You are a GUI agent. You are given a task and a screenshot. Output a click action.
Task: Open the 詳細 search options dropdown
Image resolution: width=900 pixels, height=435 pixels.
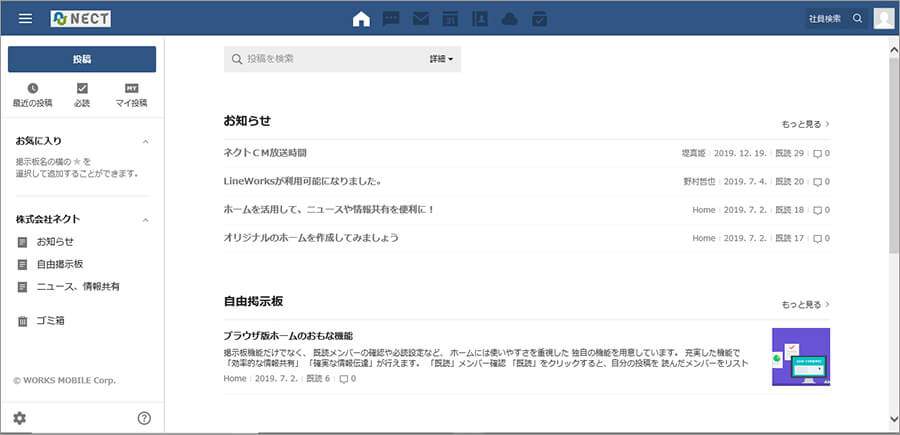click(441, 59)
